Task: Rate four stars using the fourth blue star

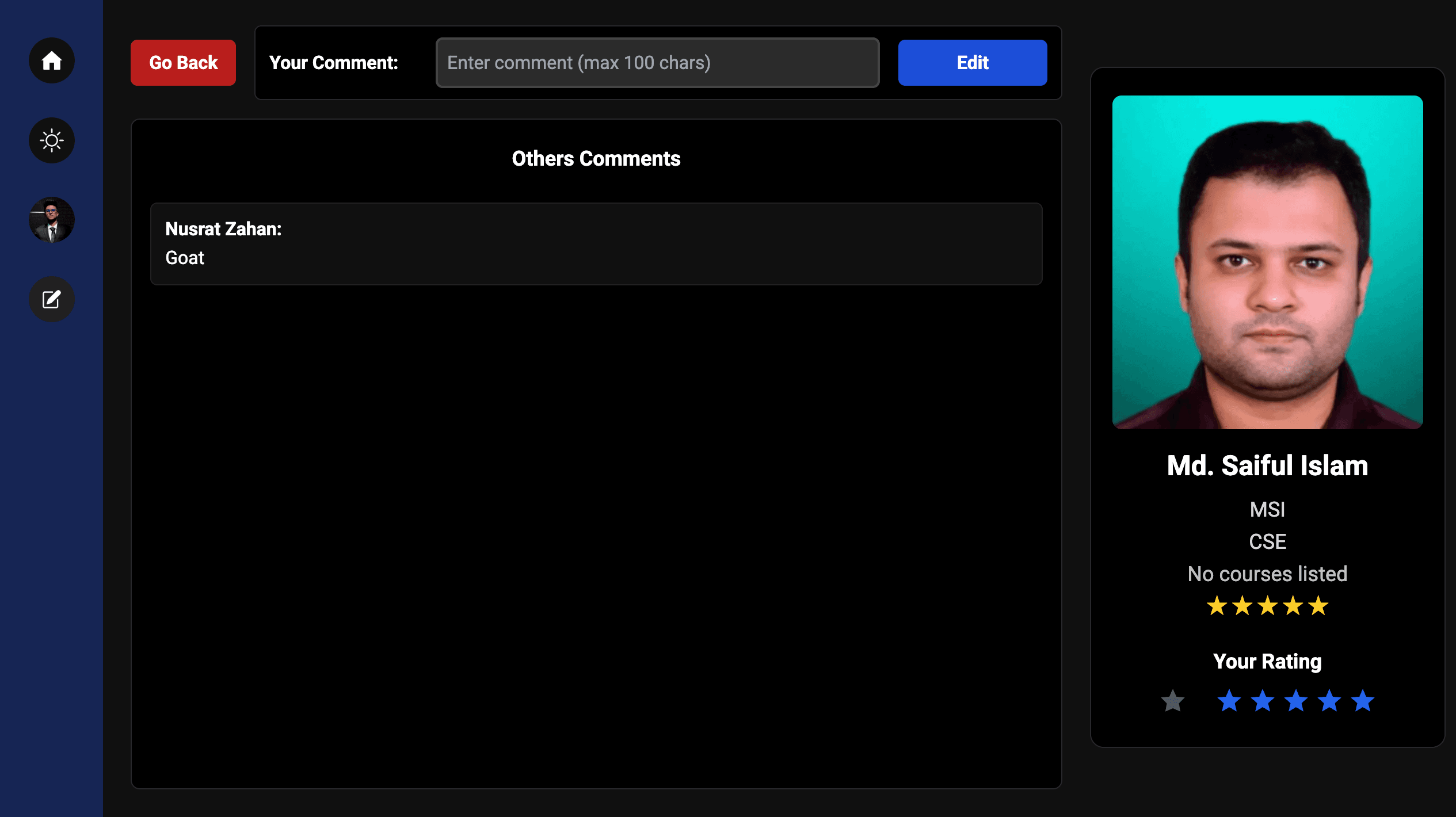Action: pyautogui.click(x=1329, y=701)
